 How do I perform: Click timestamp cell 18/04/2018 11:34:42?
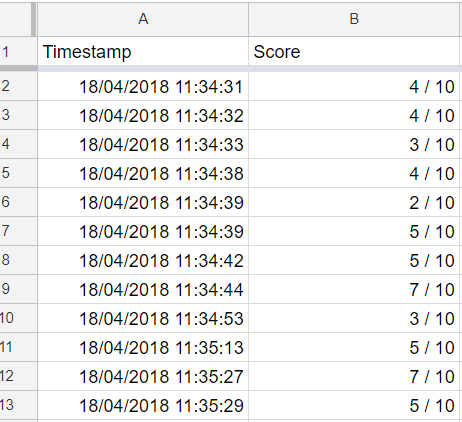tap(143, 260)
